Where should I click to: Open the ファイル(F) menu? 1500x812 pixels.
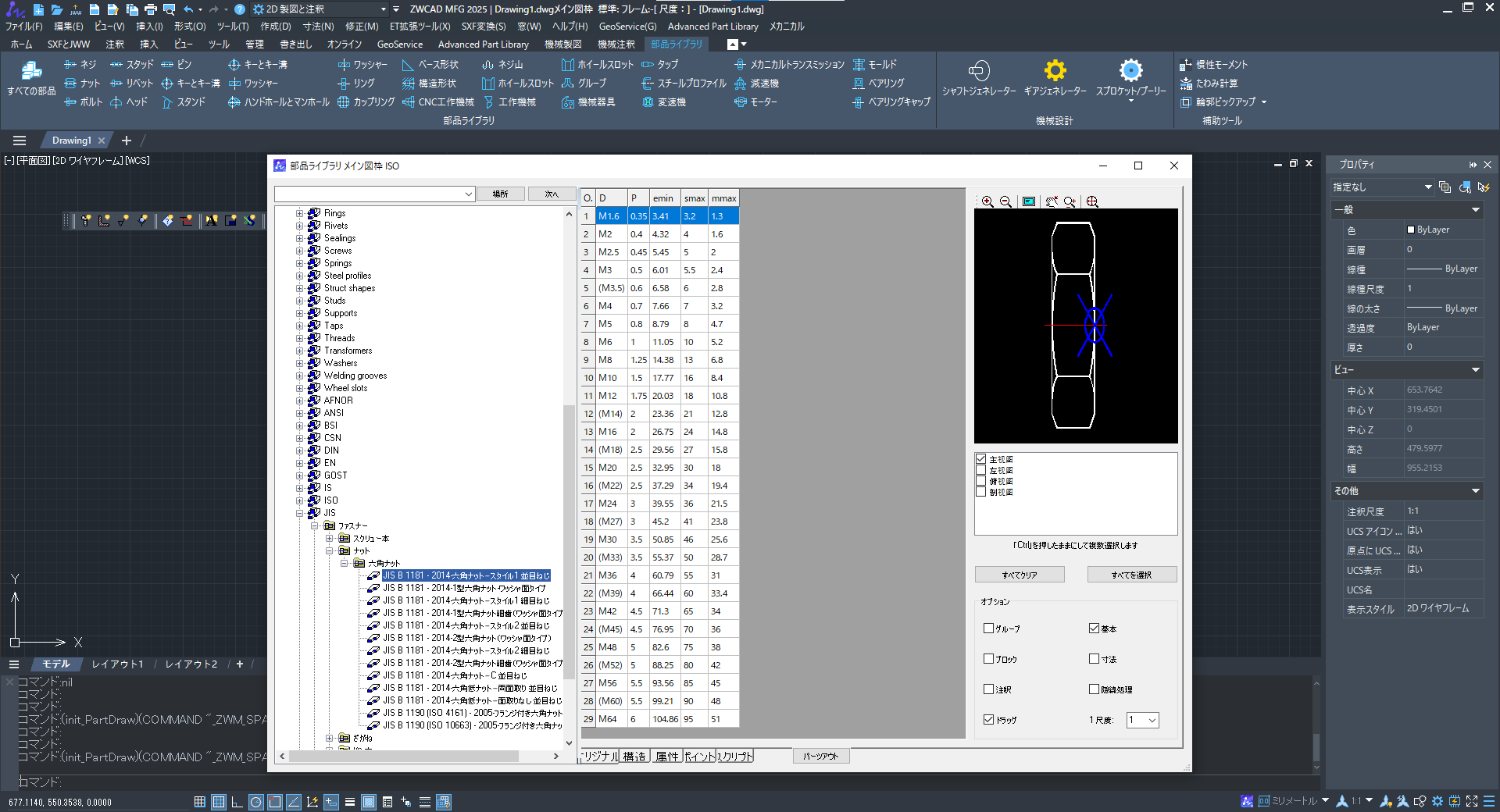coord(23,26)
